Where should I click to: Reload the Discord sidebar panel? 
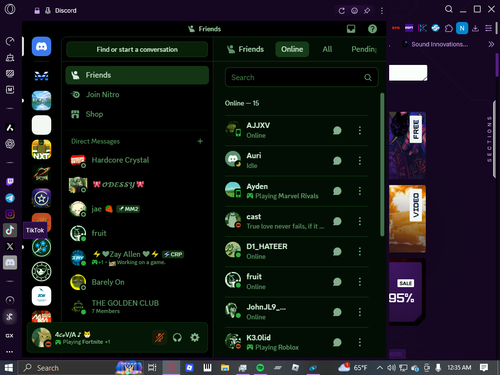(342, 11)
